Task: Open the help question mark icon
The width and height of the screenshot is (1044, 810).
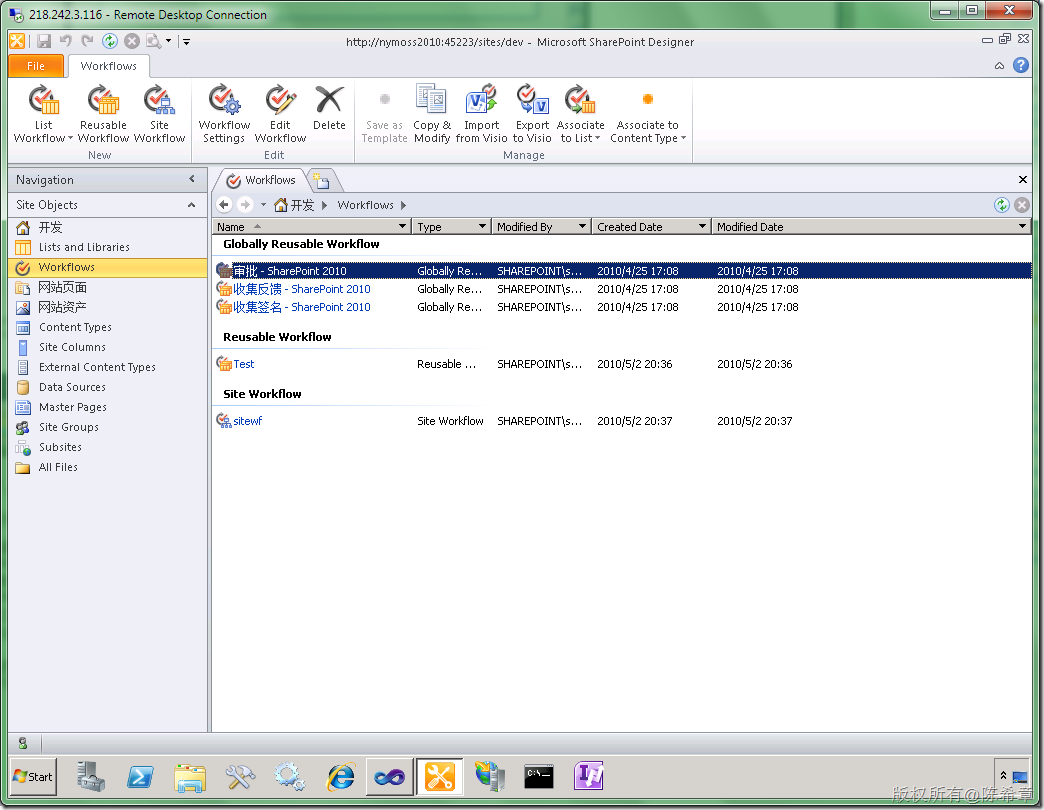Action: coord(1021,65)
